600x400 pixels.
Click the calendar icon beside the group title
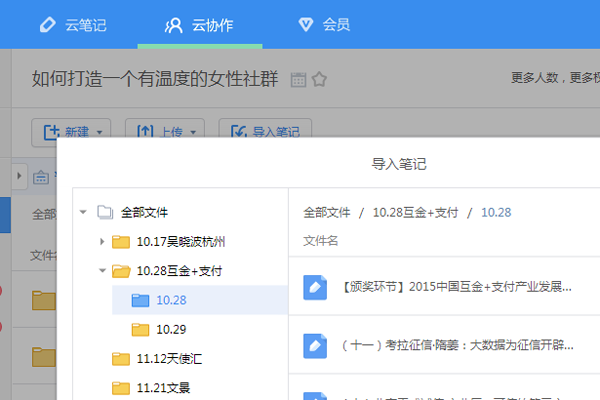[298, 80]
